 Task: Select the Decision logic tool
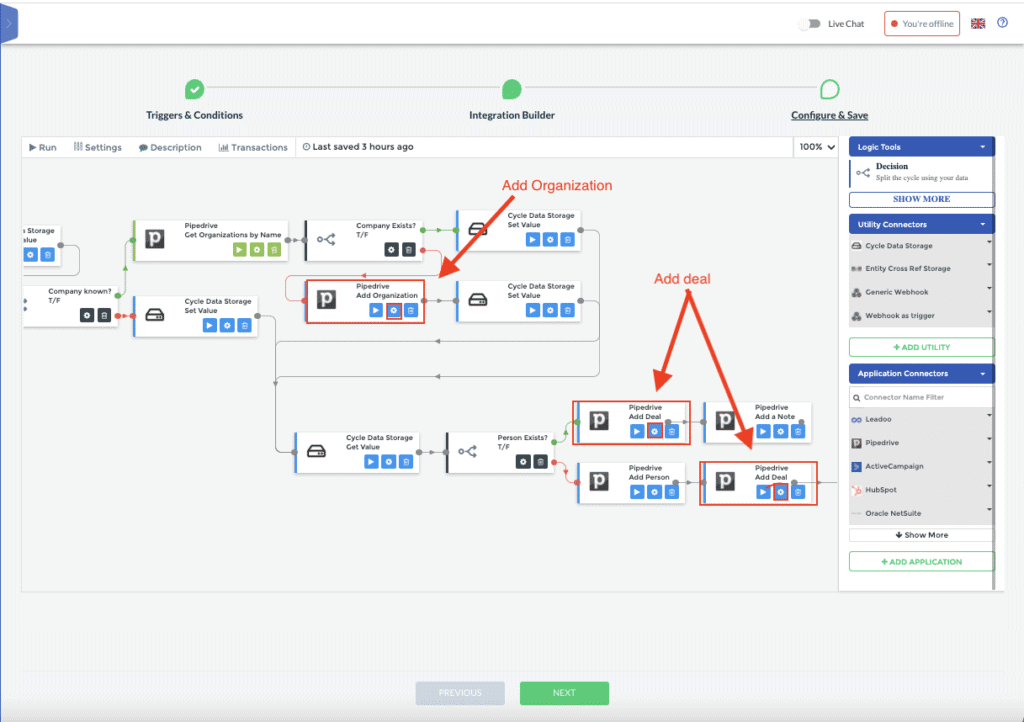(921, 172)
